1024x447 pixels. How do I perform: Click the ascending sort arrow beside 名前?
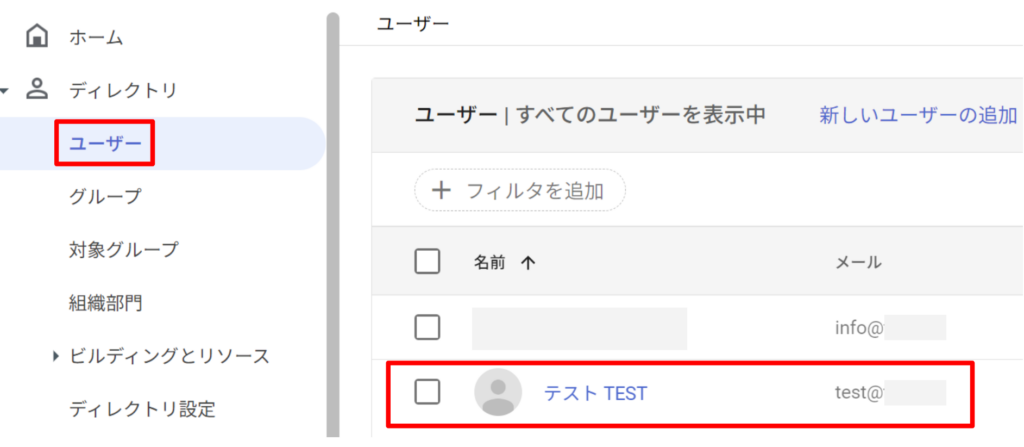pos(528,262)
